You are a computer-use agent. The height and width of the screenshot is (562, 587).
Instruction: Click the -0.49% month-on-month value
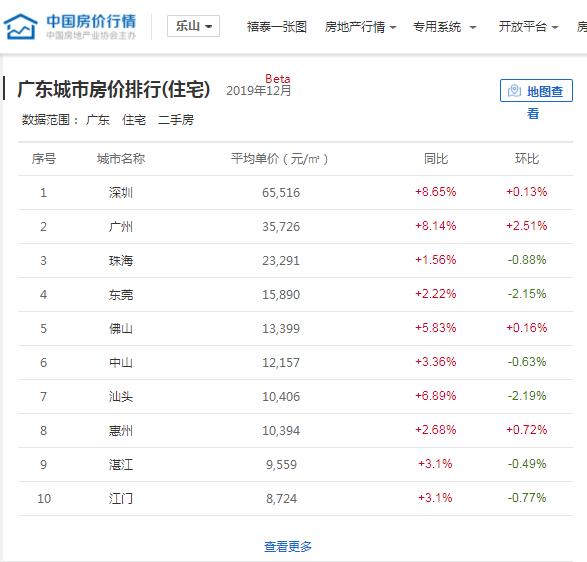click(x=527, y=464)
